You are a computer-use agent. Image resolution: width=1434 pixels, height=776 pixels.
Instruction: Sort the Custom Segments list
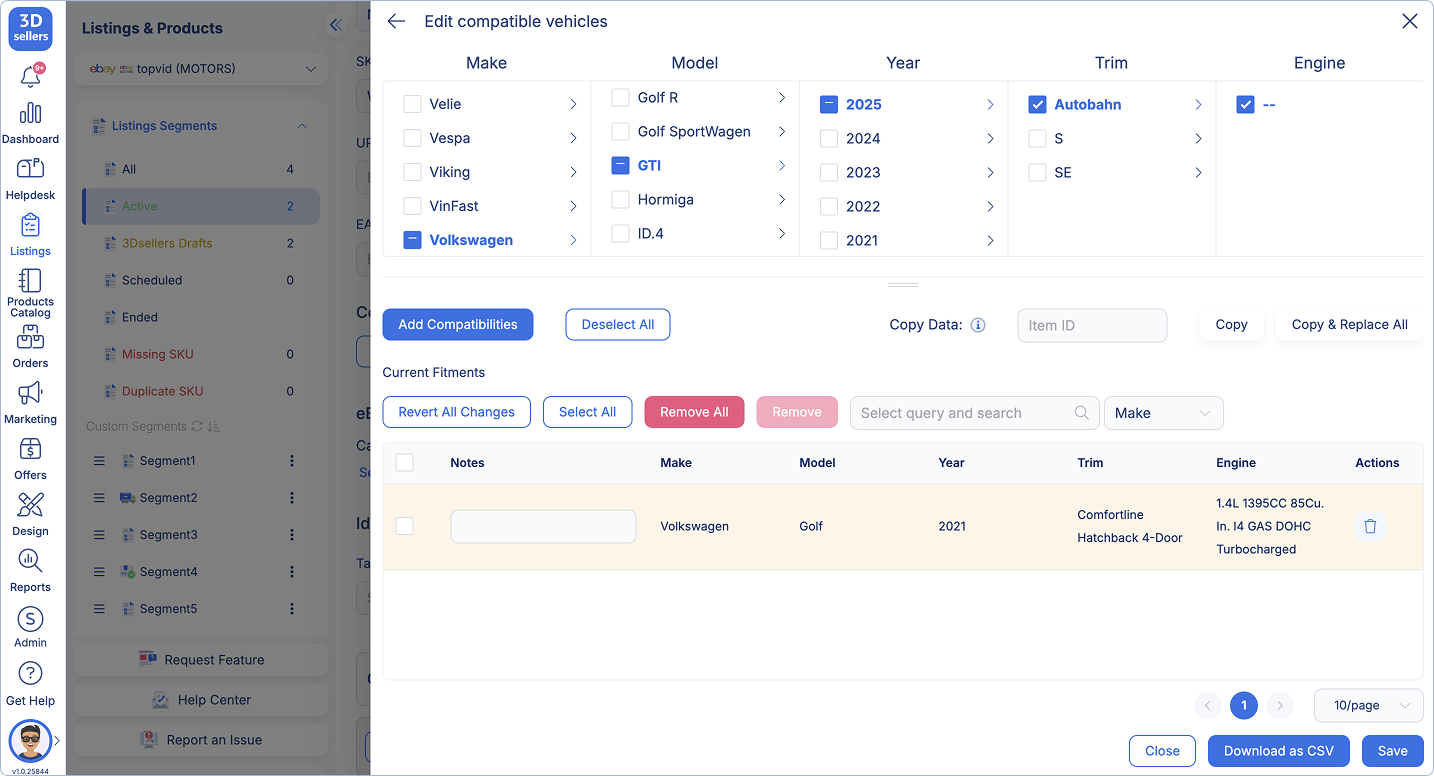[214, 426]
